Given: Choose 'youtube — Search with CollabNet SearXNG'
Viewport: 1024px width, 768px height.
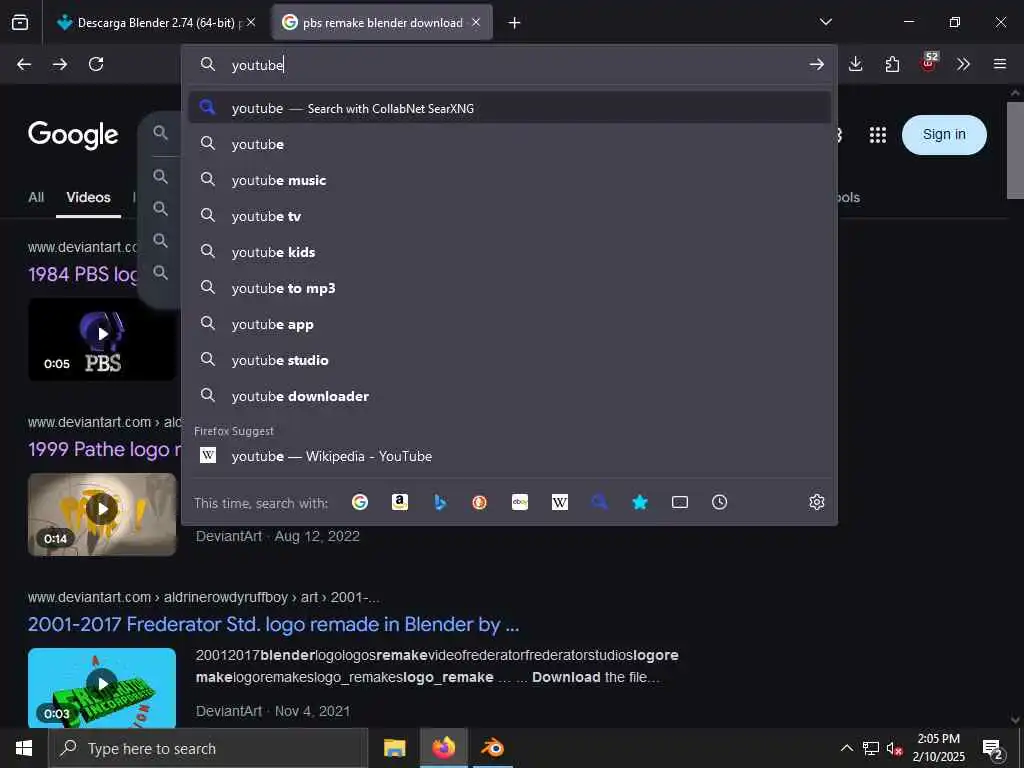Looking at the screenshot, I should [509, 108].
